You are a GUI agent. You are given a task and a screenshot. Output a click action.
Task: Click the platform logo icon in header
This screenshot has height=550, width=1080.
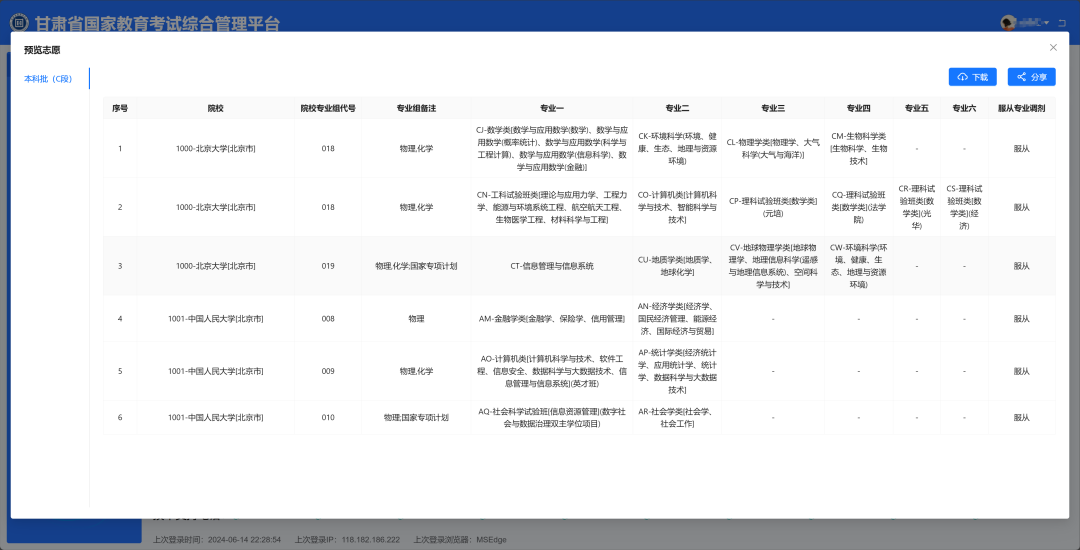click(19, 23)
